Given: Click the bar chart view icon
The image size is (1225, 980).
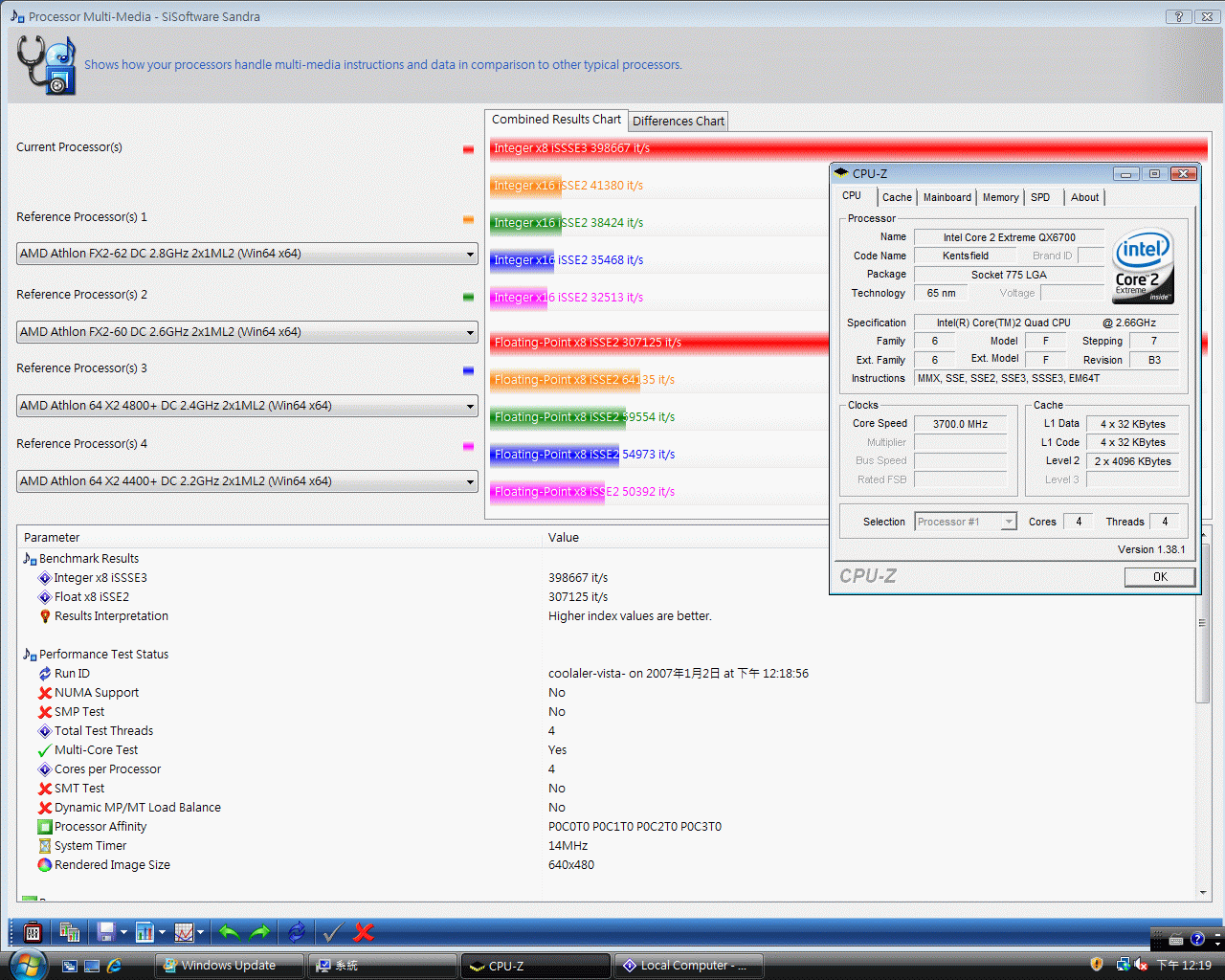Looking at the screenshot, I should (145, 932).
